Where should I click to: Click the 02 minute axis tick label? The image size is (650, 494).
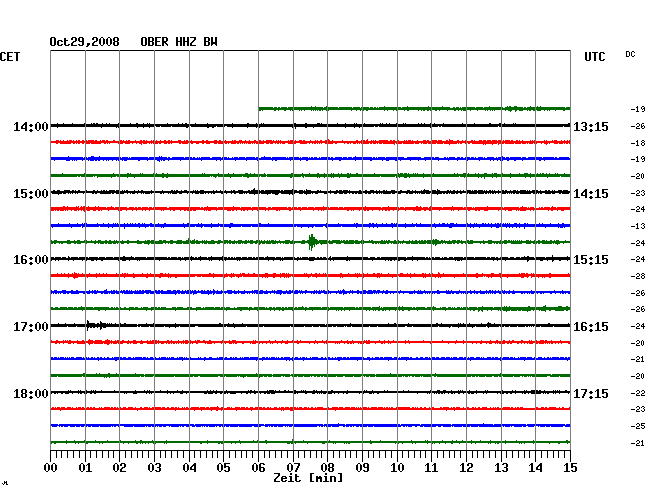(119, 467)
